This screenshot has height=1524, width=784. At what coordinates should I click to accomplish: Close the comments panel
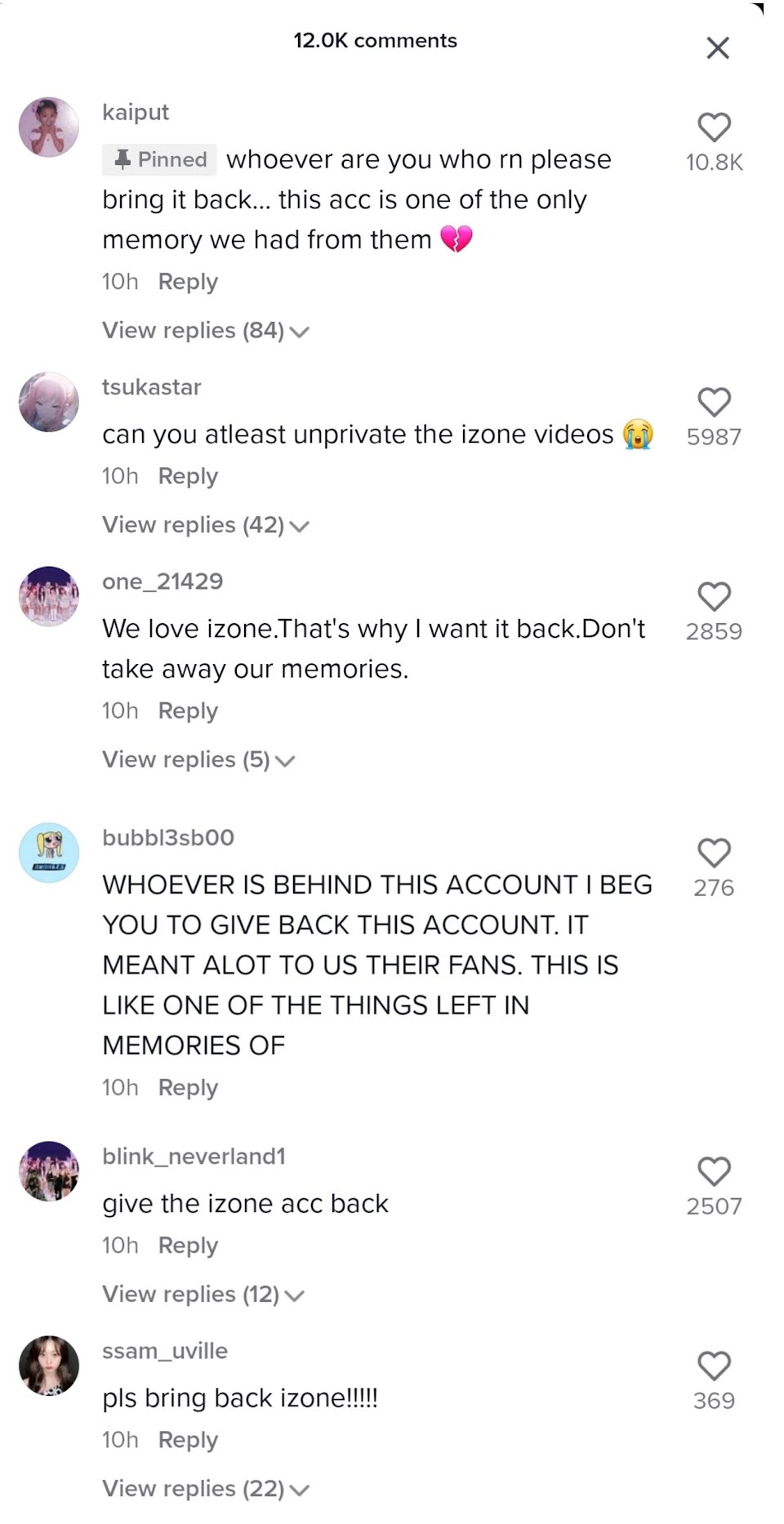pyautogui.click(x=717, y=48)
